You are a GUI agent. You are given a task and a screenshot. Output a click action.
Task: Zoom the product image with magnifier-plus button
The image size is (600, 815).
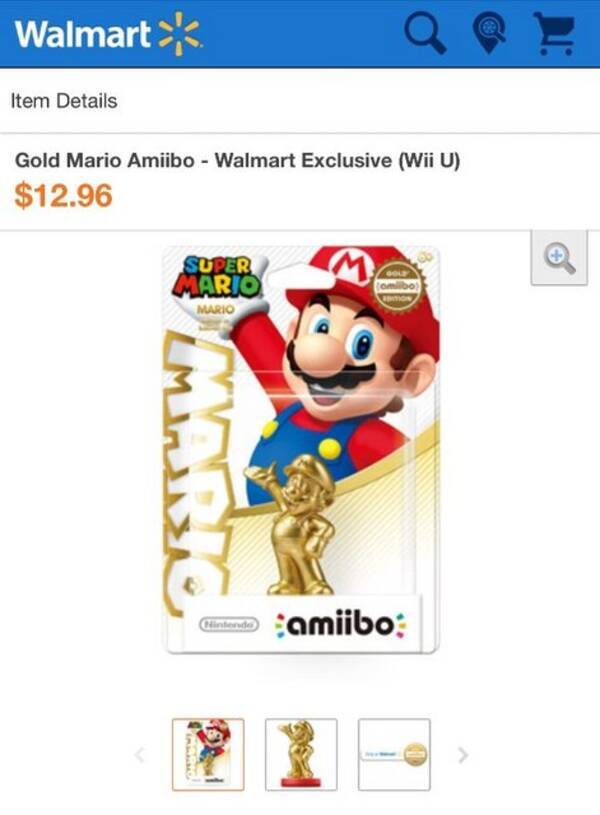[559, 258]
